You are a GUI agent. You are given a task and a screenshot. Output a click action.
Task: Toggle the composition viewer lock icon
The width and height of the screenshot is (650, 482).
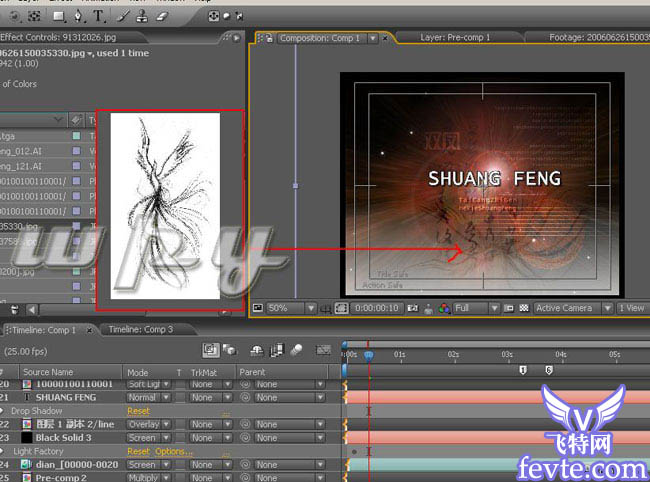tap(269, 39)
